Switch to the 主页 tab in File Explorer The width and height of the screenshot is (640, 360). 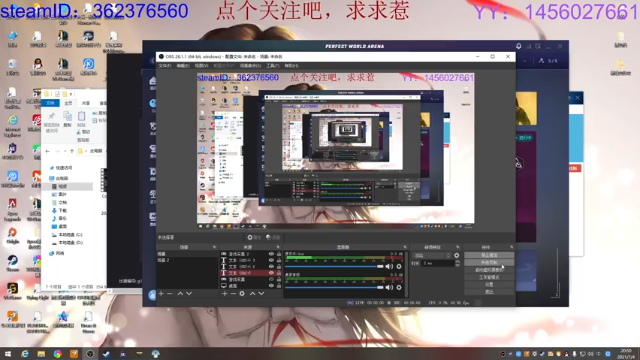68,103
